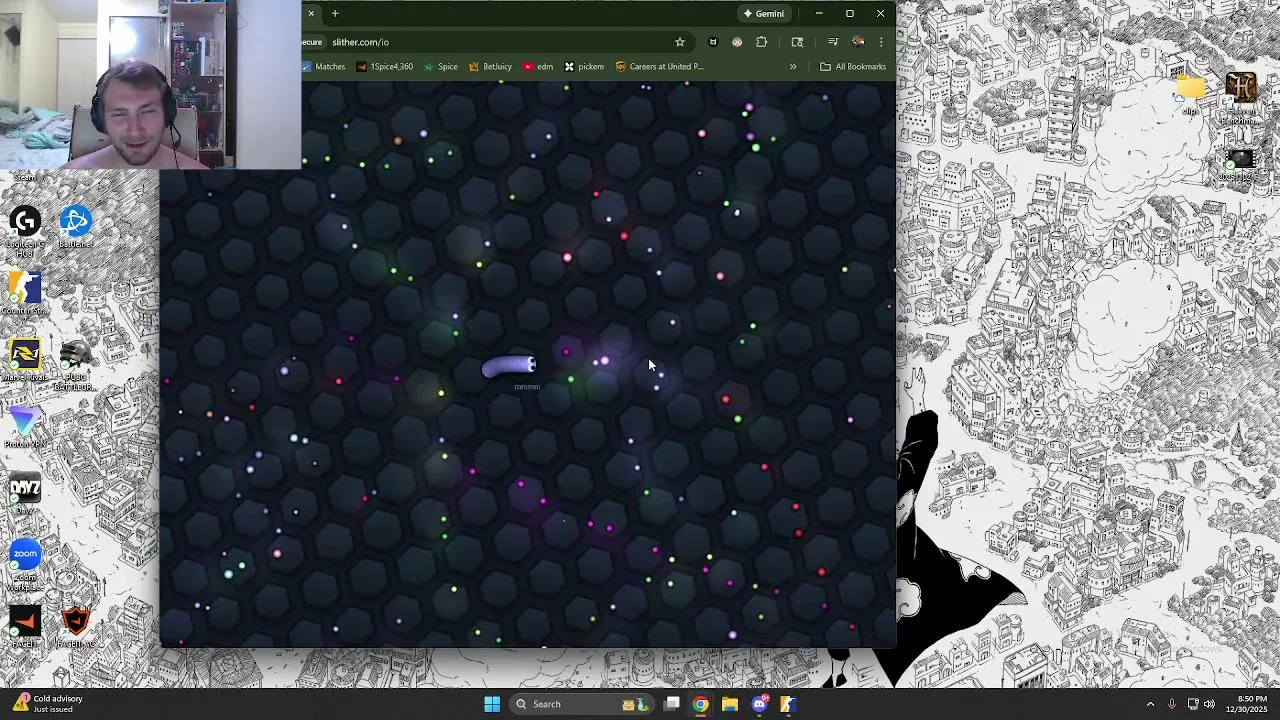Open Proton VPN desktop icon
Screen dimensions: 1280x720
coord(25,427)
